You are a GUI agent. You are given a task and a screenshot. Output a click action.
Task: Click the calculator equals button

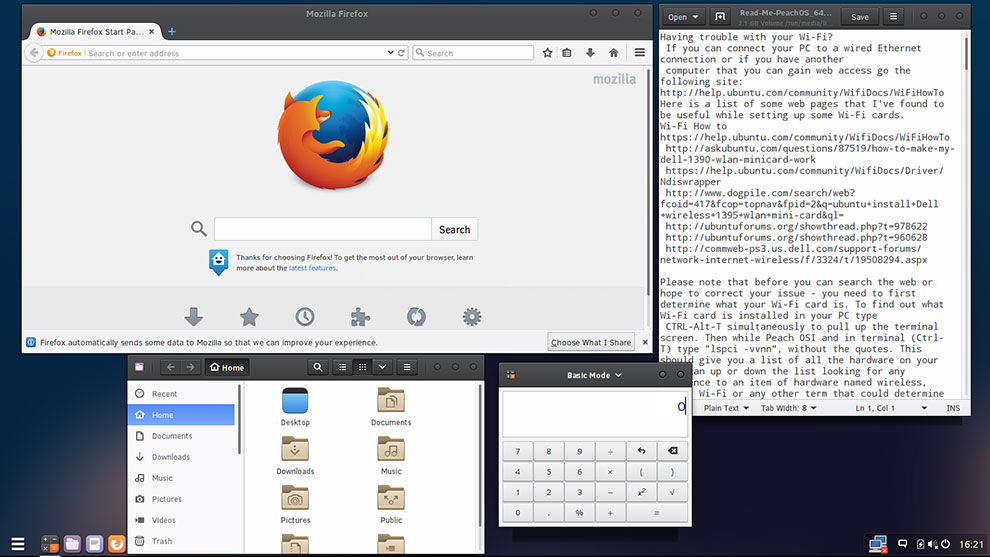point(657,513)
